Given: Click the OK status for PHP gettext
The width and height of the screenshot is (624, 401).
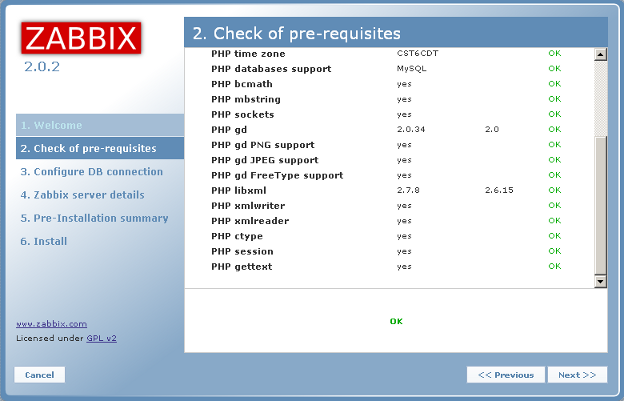Looking at the screenshot, I should [554, 267].
